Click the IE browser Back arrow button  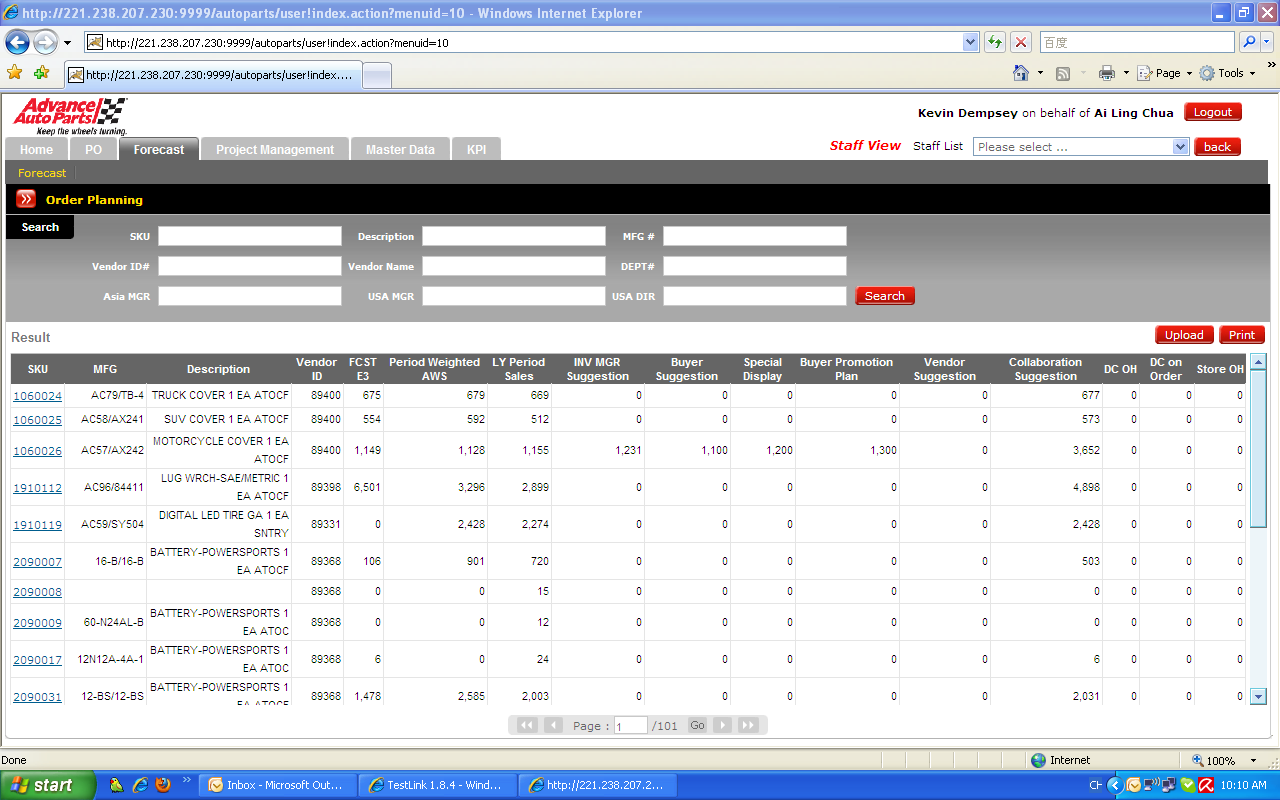(x=17, y=42)
